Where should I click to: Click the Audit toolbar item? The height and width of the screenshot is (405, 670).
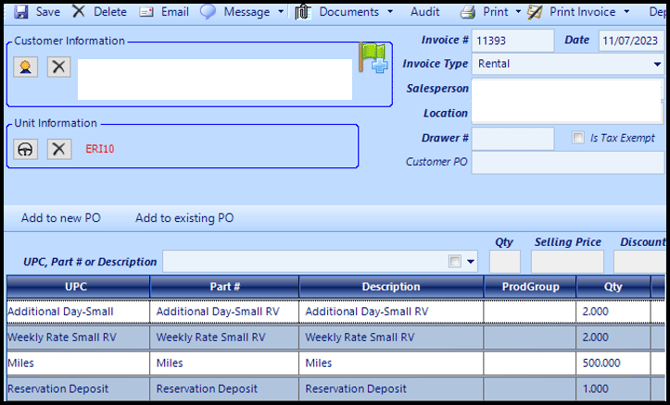425,12
